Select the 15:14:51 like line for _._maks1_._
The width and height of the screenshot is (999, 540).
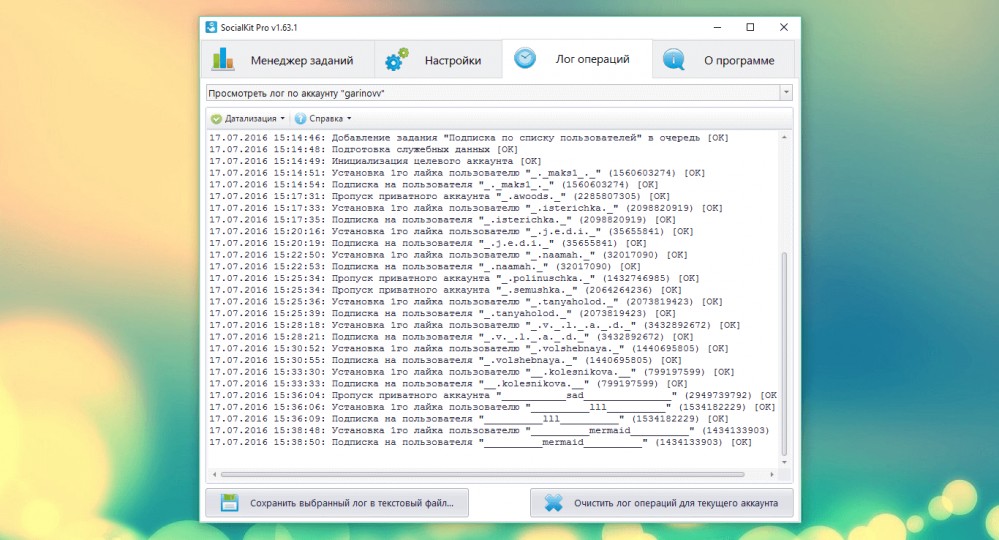coord(457,173)
